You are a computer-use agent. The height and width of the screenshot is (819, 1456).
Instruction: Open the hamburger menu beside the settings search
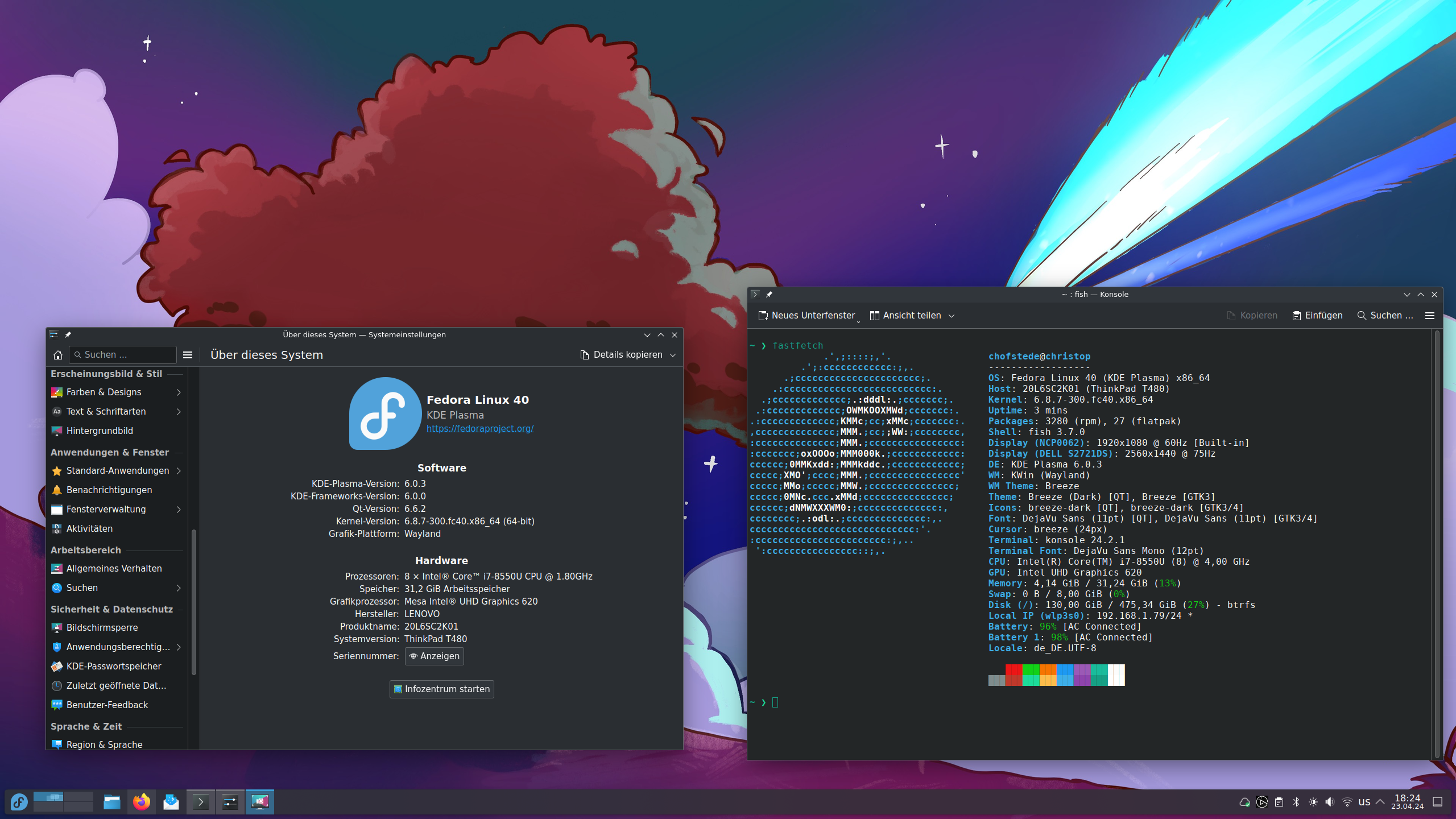(188, 355)
